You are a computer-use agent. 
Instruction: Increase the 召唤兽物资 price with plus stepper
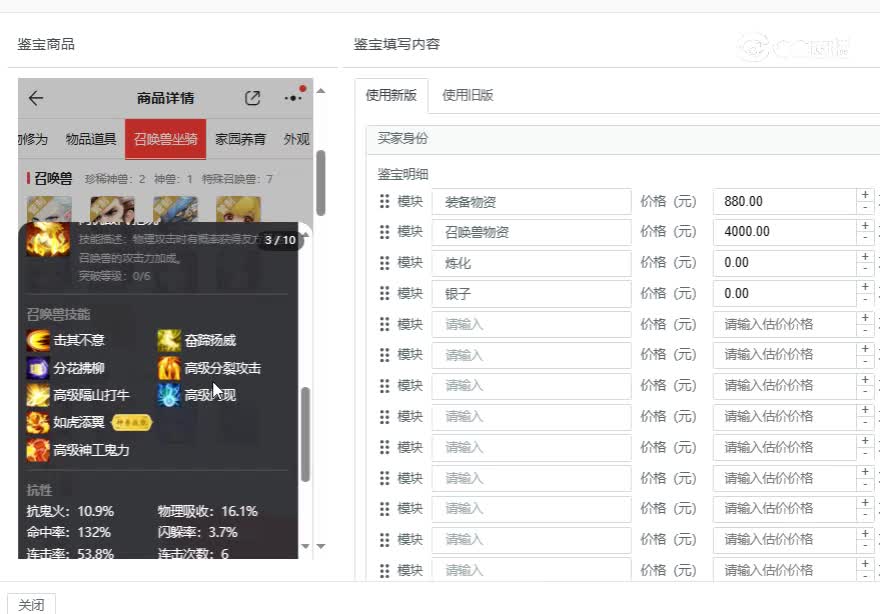pos(865,226)
